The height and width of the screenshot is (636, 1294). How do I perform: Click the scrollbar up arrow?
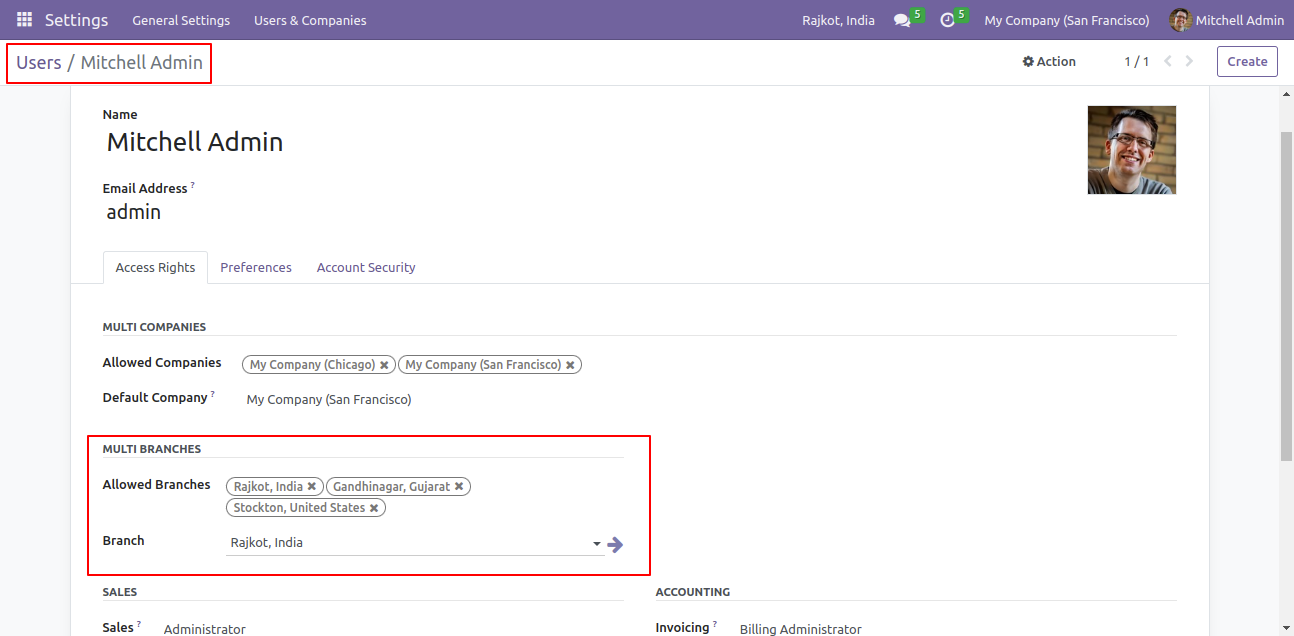click(1286, 94)
